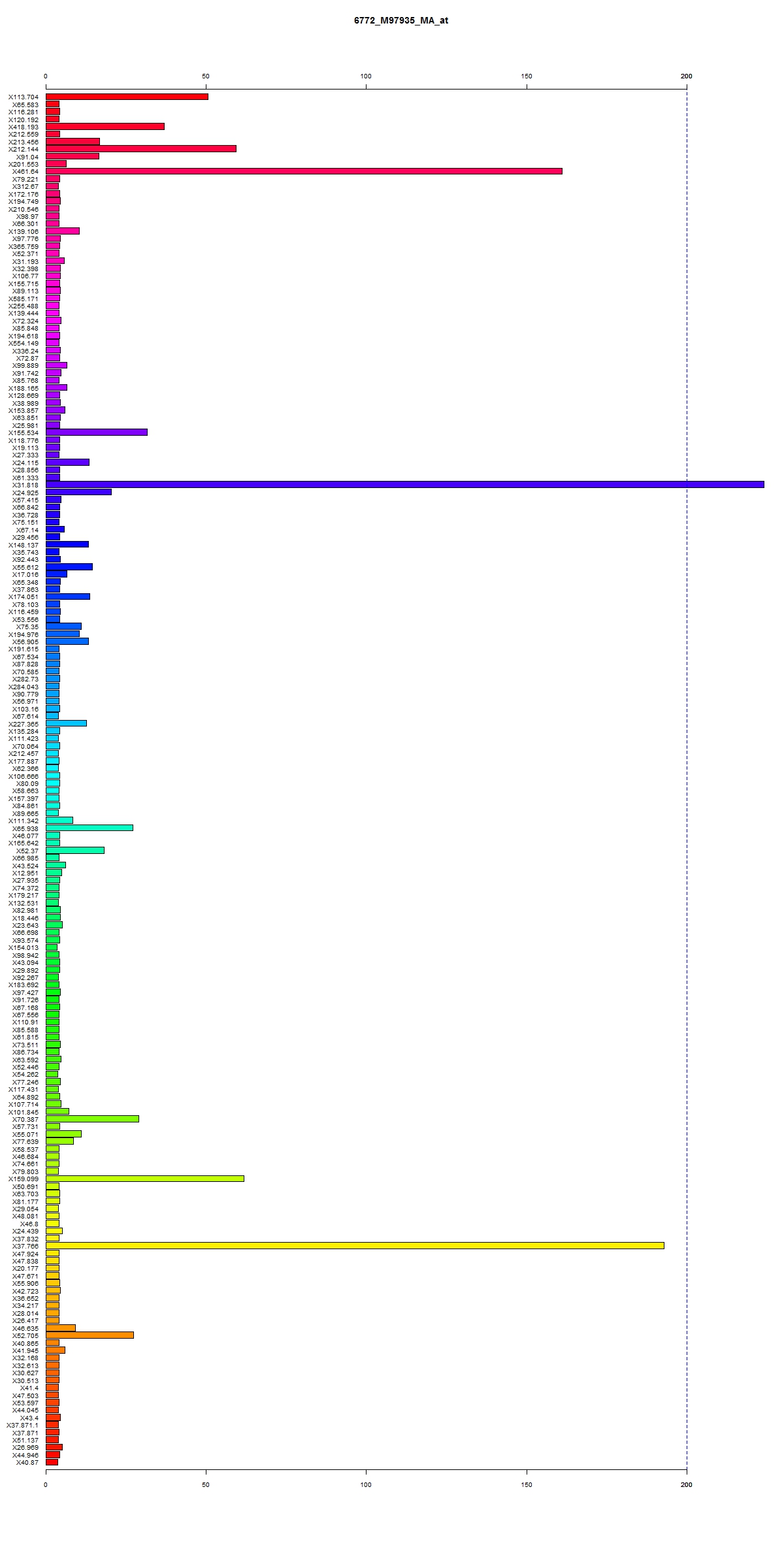This screenshot has width=784, height=1568.
Task: Select the X65.938 label
Action: coord(25,828)
